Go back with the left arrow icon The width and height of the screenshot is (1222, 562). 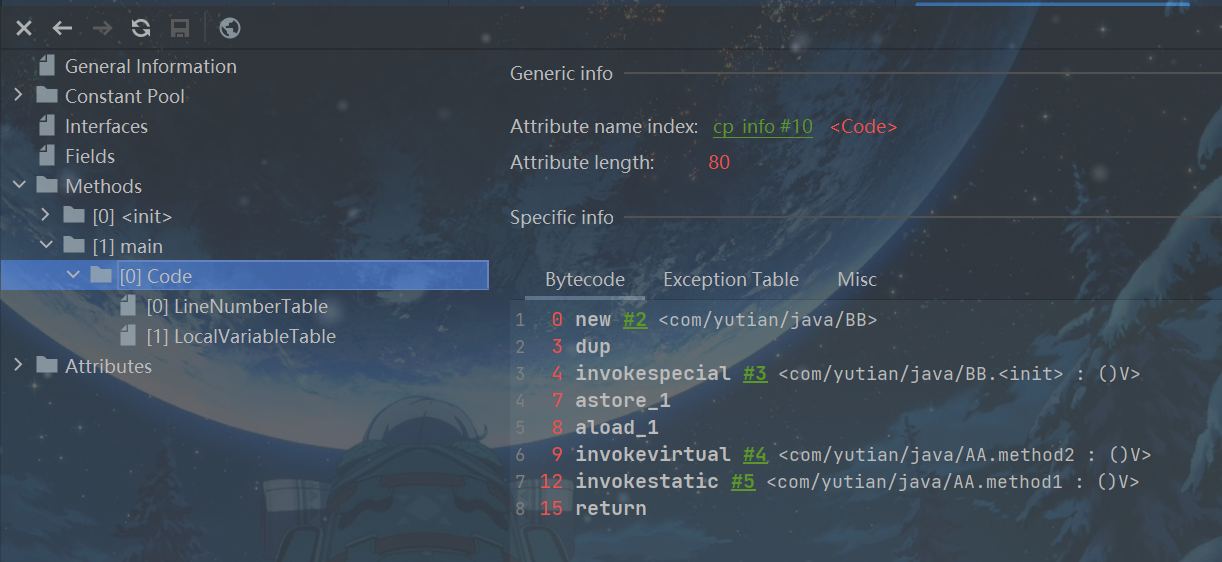[x=62, y=28]
